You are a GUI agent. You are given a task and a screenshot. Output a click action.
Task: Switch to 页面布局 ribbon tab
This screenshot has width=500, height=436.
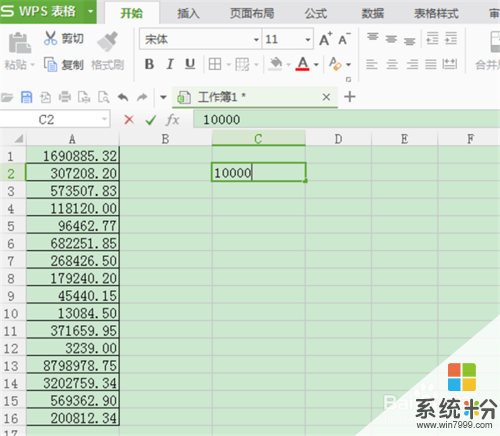pyautogui.click(x=252, y=13)
